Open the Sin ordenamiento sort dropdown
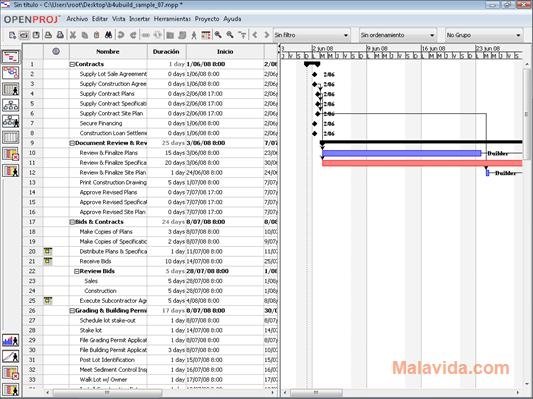Viewport: 533px width, 399px height. click(x=397, y=35)
